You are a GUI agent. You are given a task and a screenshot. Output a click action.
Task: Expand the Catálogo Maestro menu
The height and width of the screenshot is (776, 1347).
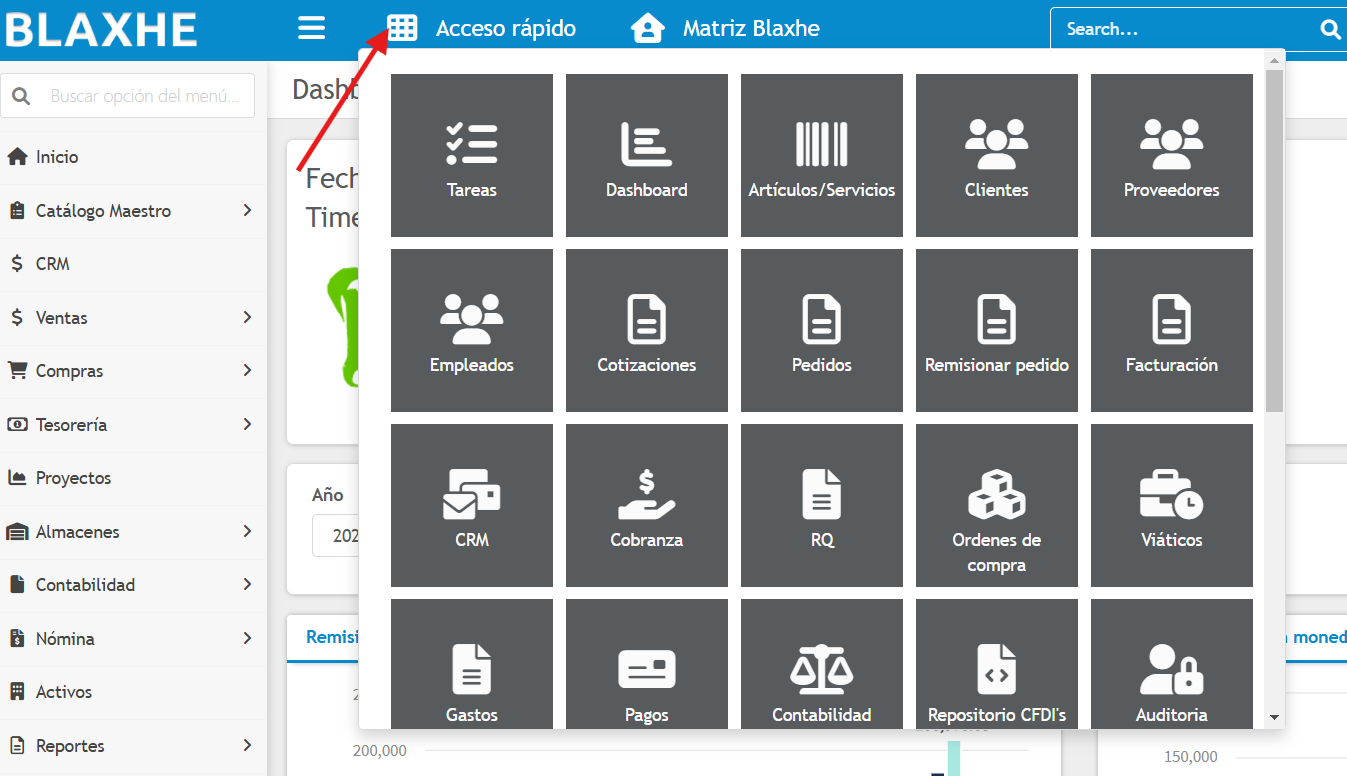pos(133,211)
